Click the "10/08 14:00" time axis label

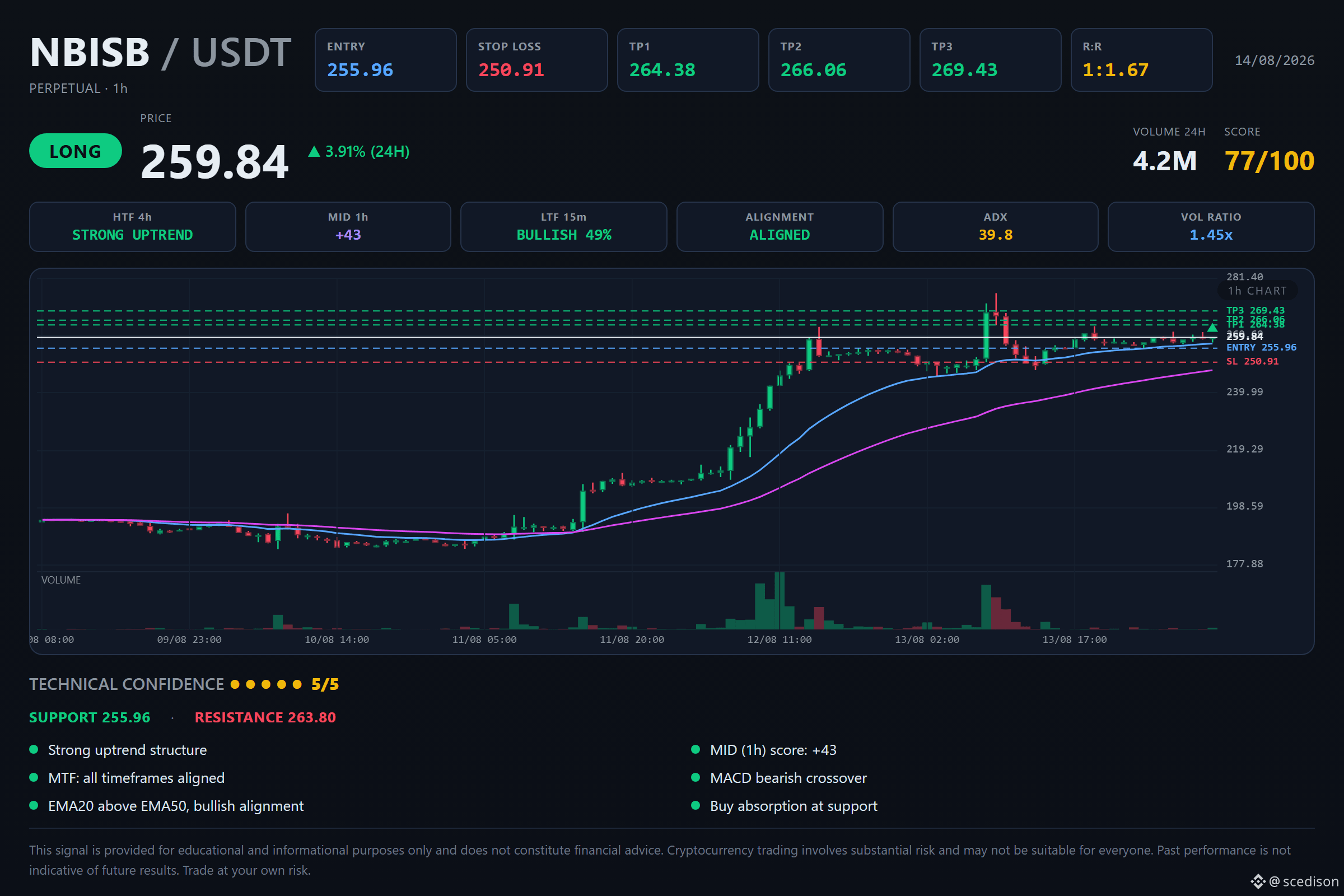click(x=337, y=640)
